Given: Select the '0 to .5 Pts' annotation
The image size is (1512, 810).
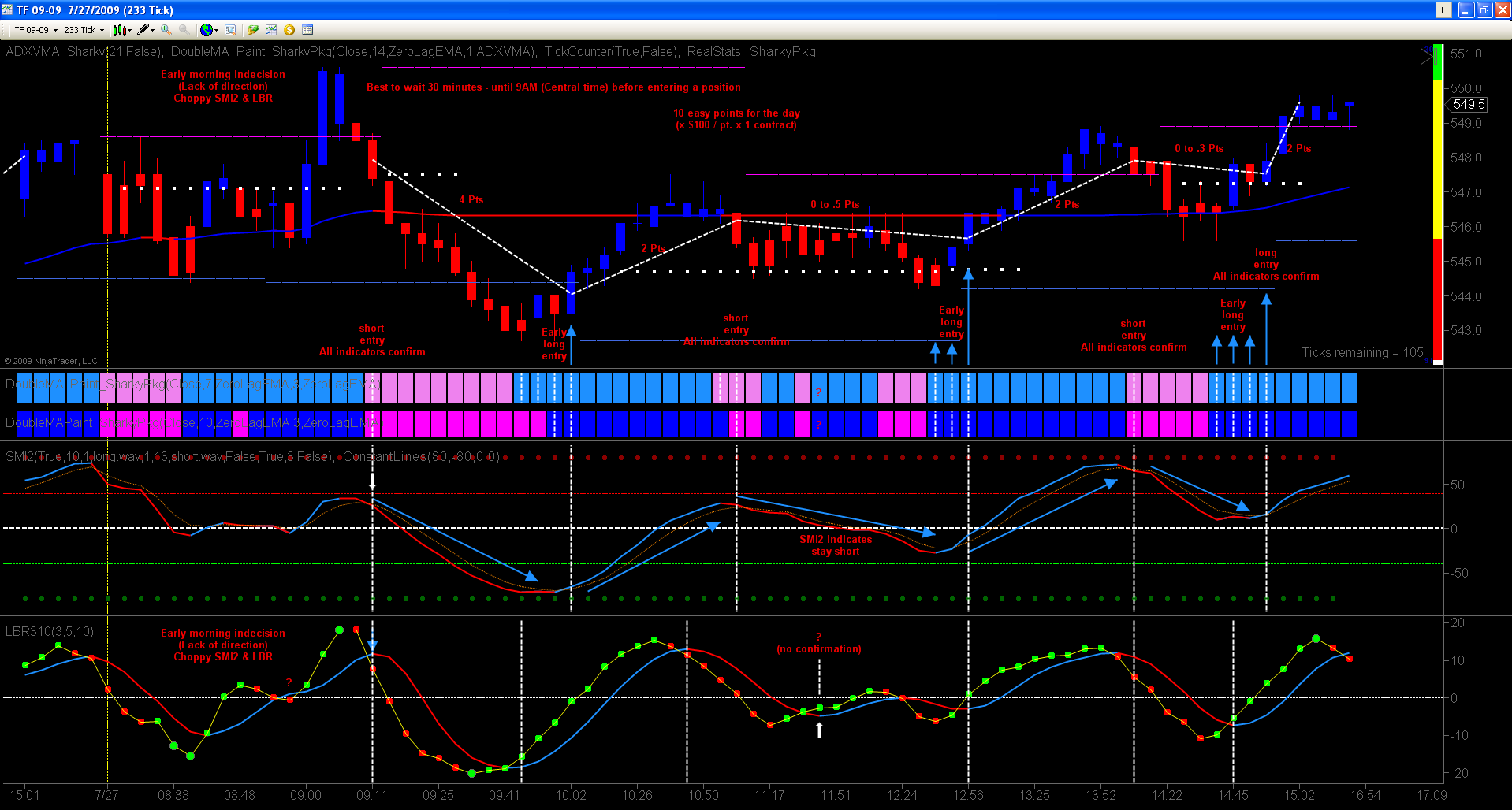Looking at the screenshot, I should [x=835, y=205].
